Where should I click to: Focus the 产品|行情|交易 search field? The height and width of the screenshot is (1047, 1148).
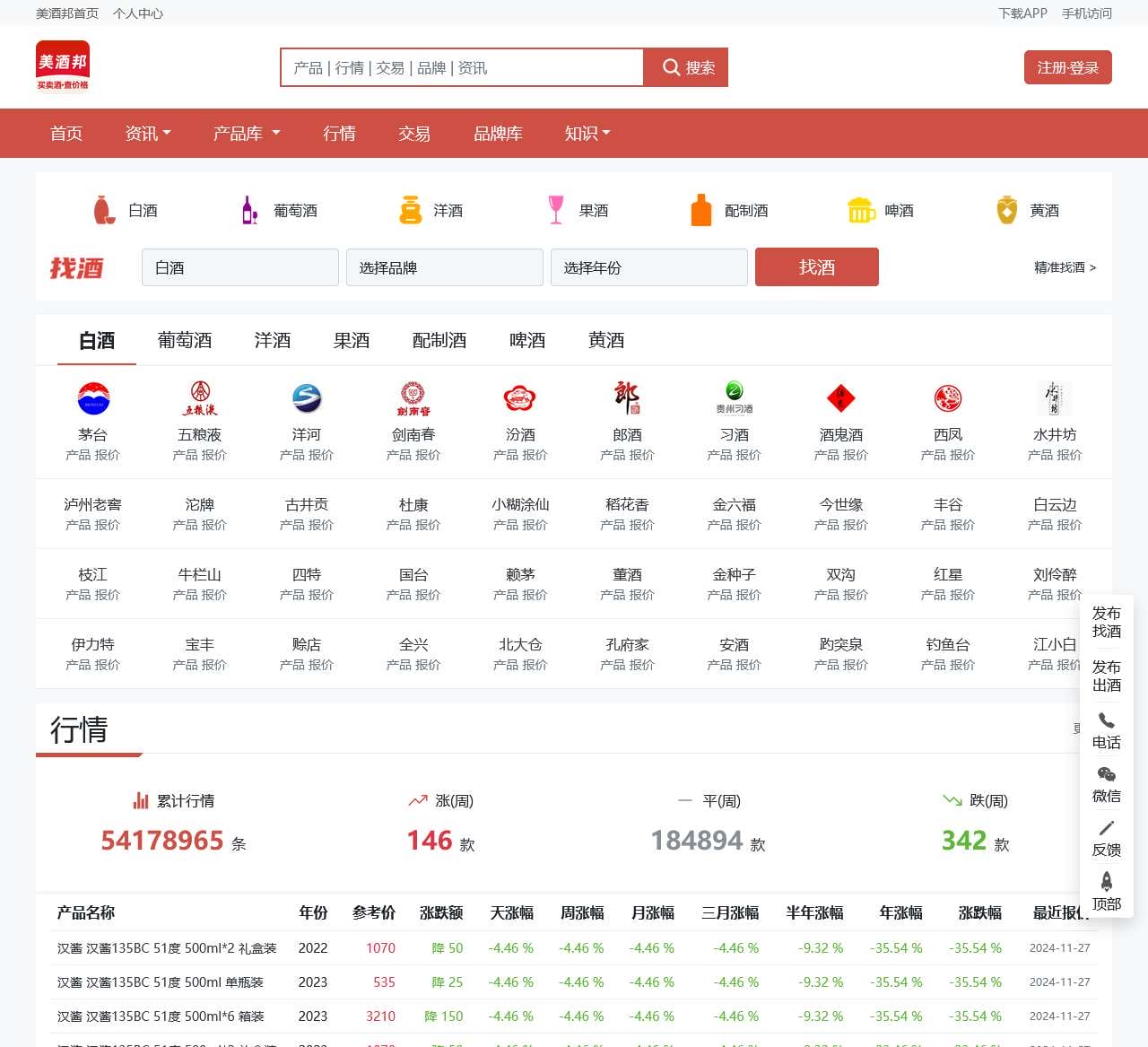[463, 67]
